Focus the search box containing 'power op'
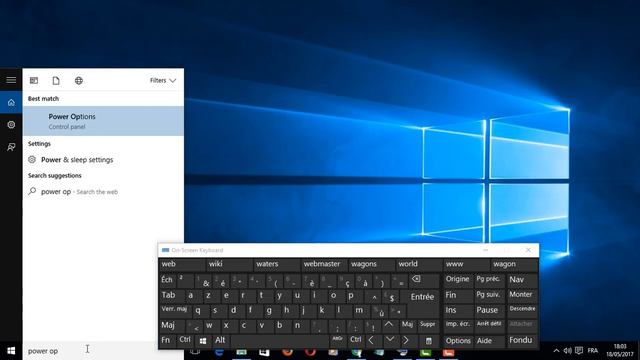This screenshot has width=640, height=360. [89, 351]
